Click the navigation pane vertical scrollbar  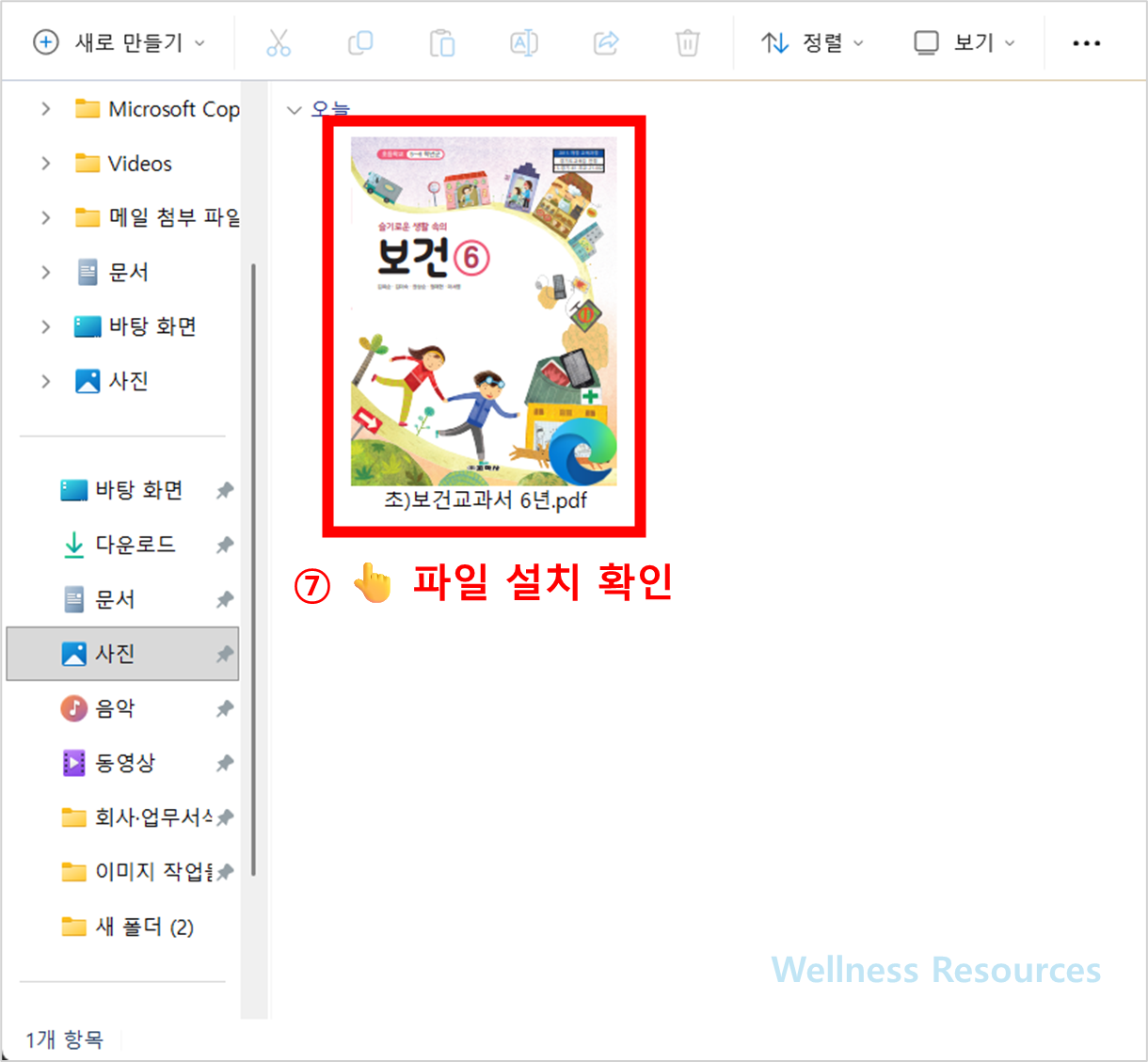(x=254, y=569)
